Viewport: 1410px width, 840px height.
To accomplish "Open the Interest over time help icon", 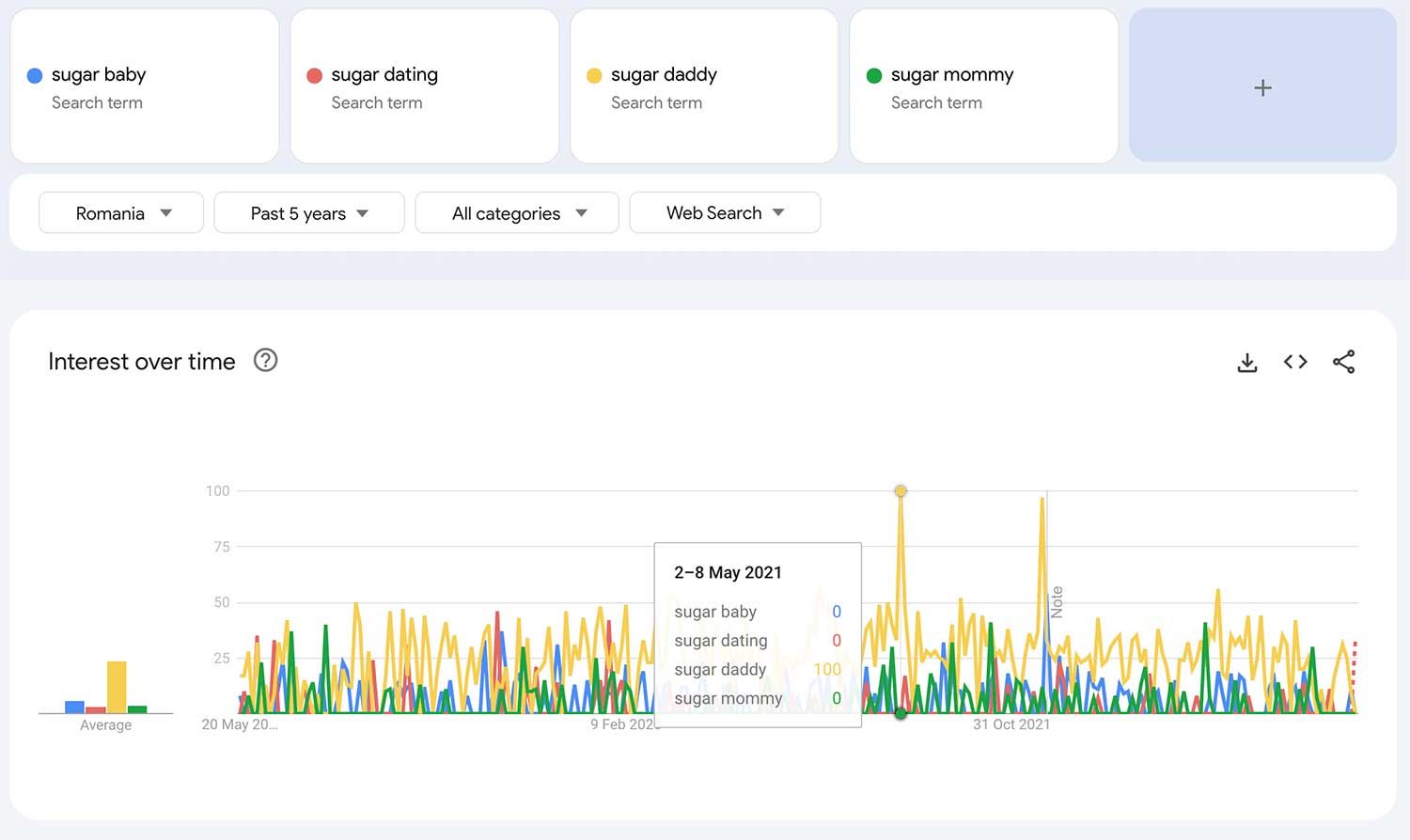I will tap(266, 360).
